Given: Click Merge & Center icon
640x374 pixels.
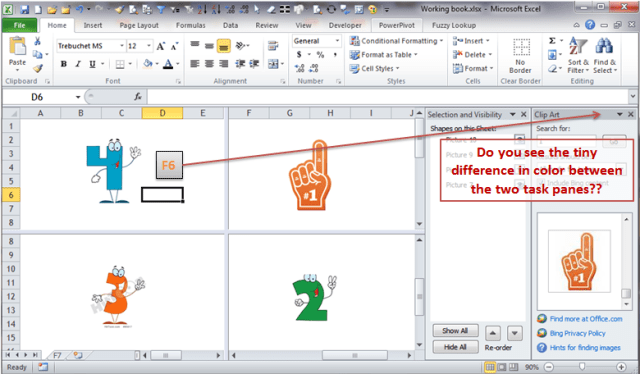Looking at the screenshot, I should point(273,64).
